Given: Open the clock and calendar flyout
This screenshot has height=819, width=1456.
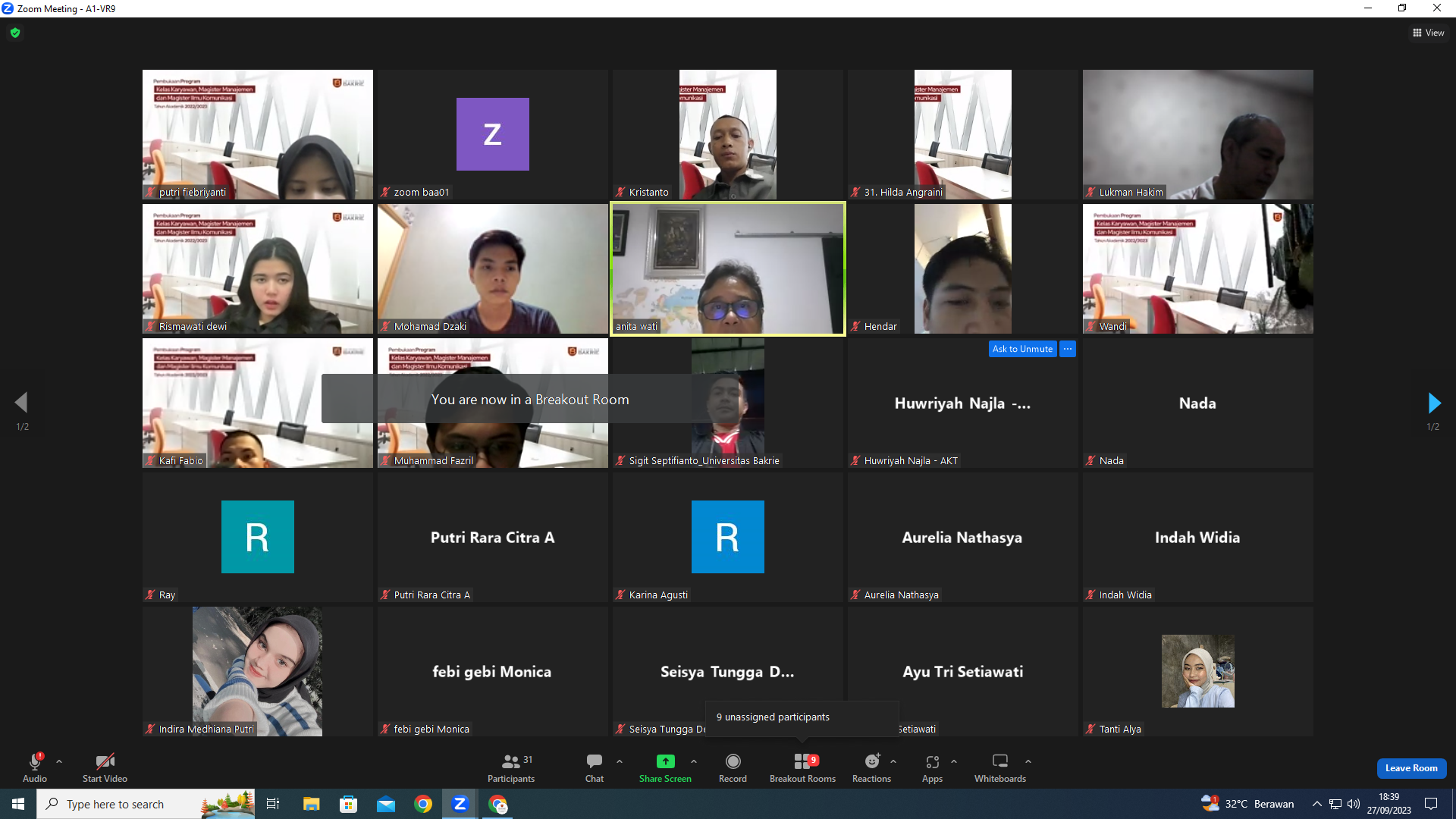Looking at the screenshot, I should (1389, 804).
